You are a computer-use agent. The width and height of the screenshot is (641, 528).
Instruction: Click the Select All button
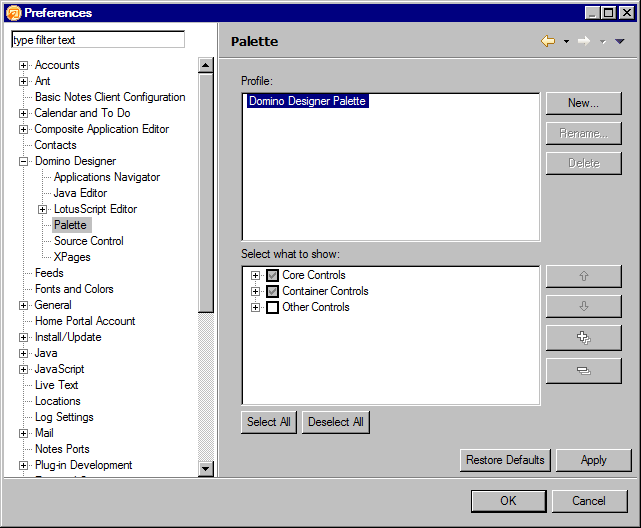click(x=269, y=422)
